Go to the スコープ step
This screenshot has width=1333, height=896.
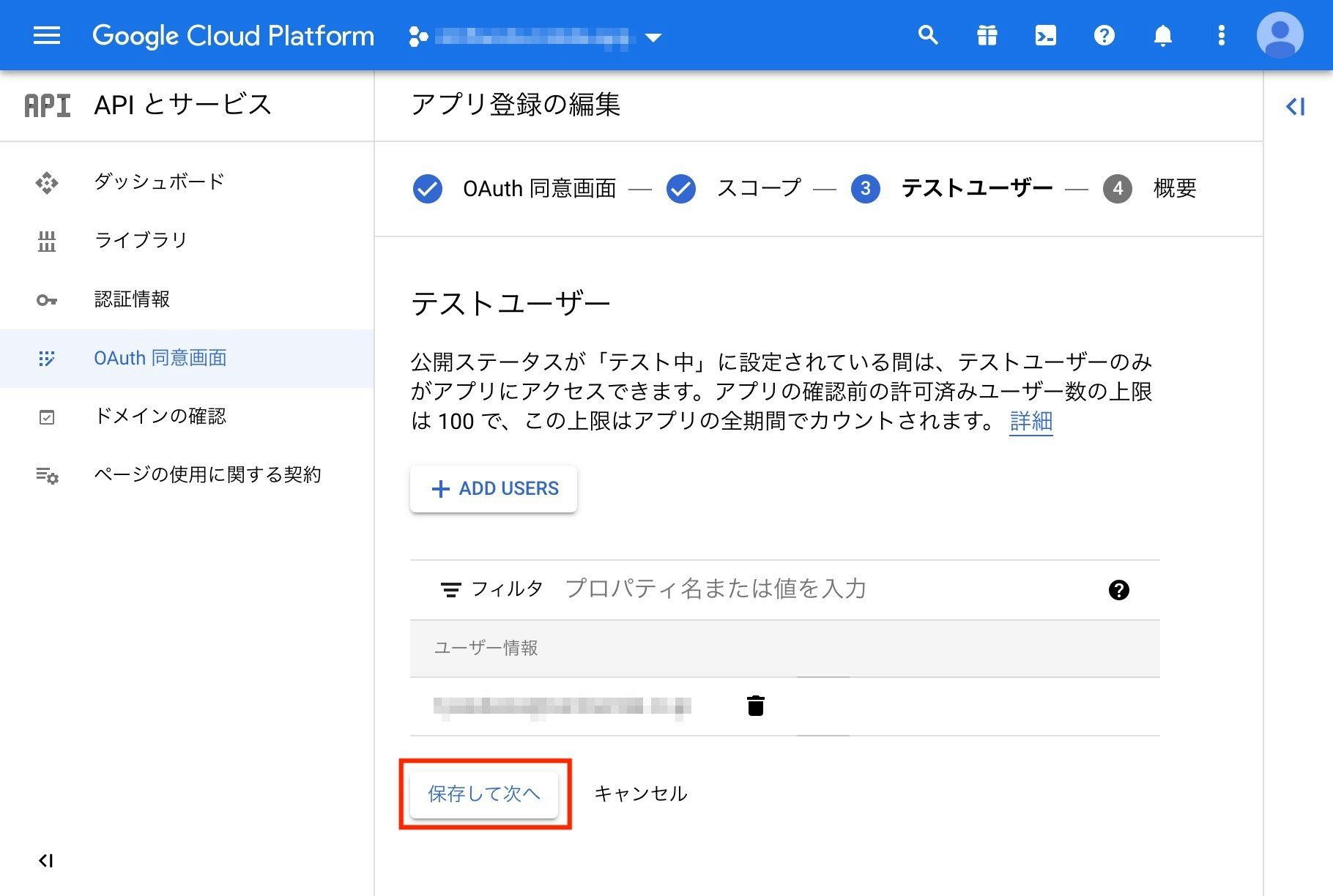(759, 188)
